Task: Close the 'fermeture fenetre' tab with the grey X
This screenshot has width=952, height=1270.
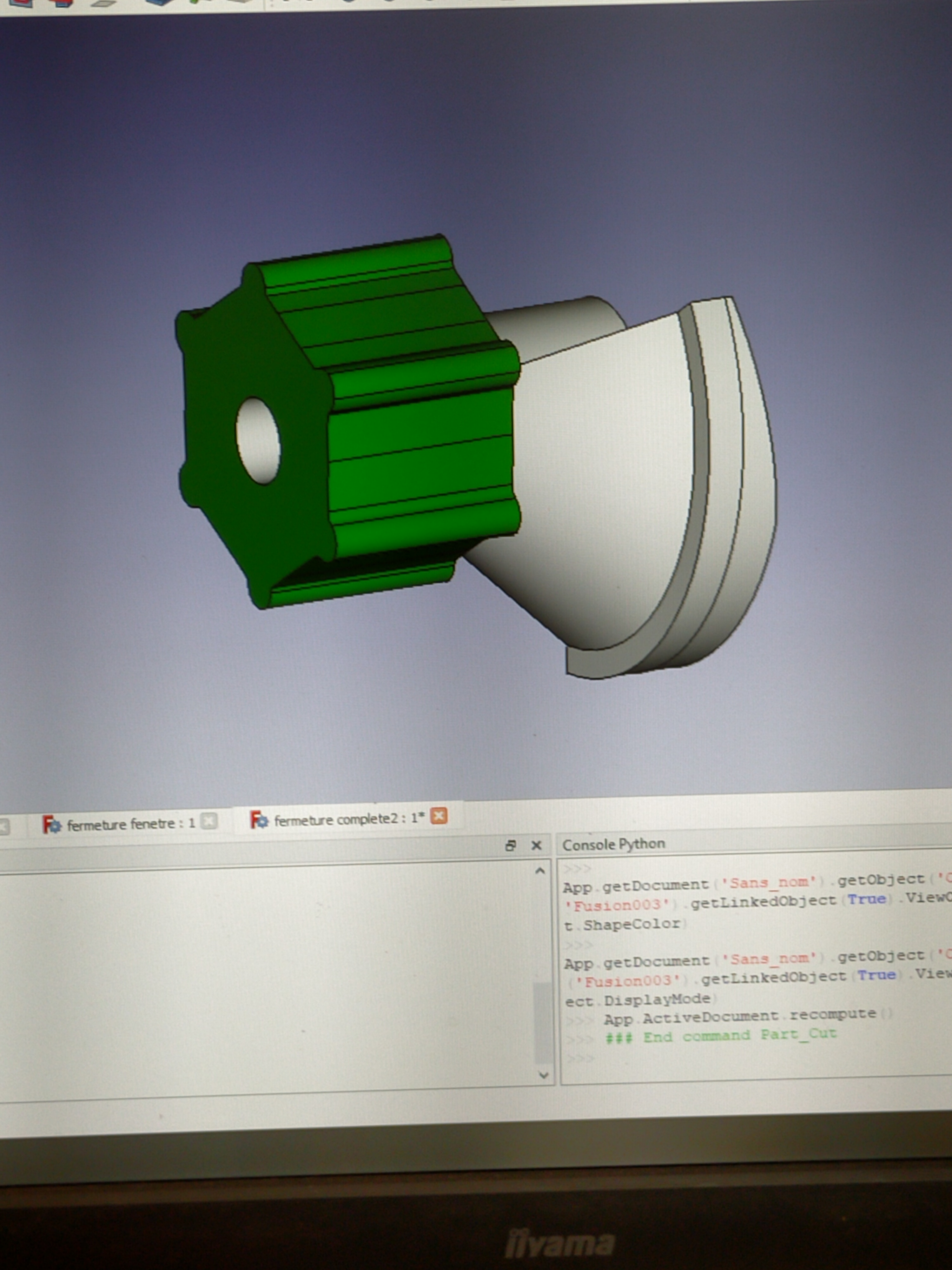Action: pyautogui.click(x=209, y=822)
